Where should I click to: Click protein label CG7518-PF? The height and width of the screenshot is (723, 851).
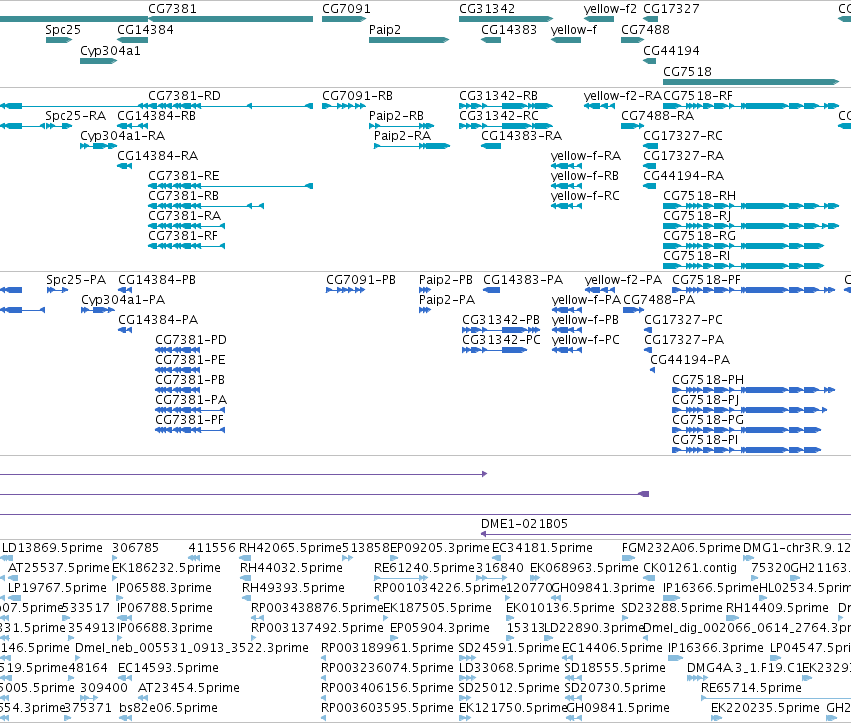click(707, 280)
